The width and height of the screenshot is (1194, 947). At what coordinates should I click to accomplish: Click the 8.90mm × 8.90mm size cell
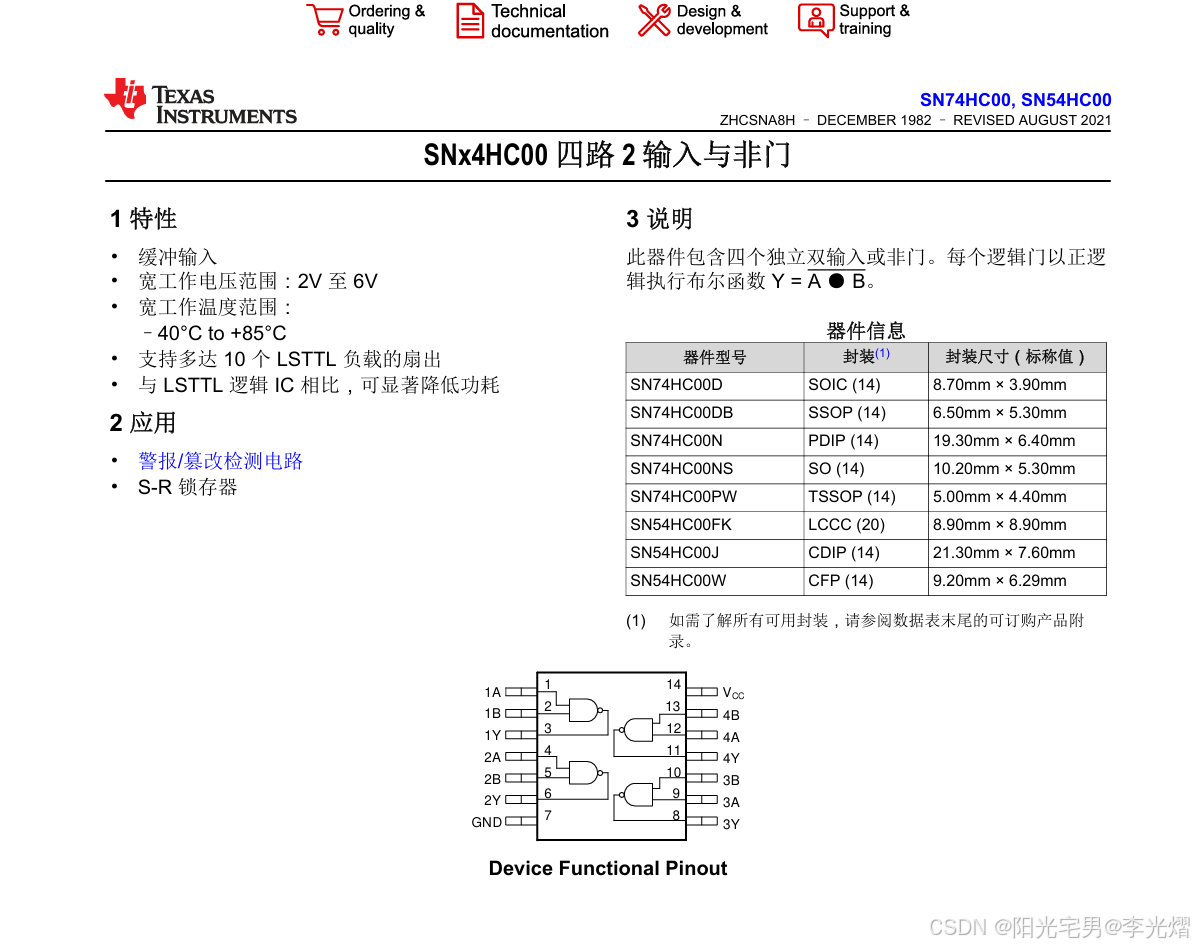(1017, 525)
